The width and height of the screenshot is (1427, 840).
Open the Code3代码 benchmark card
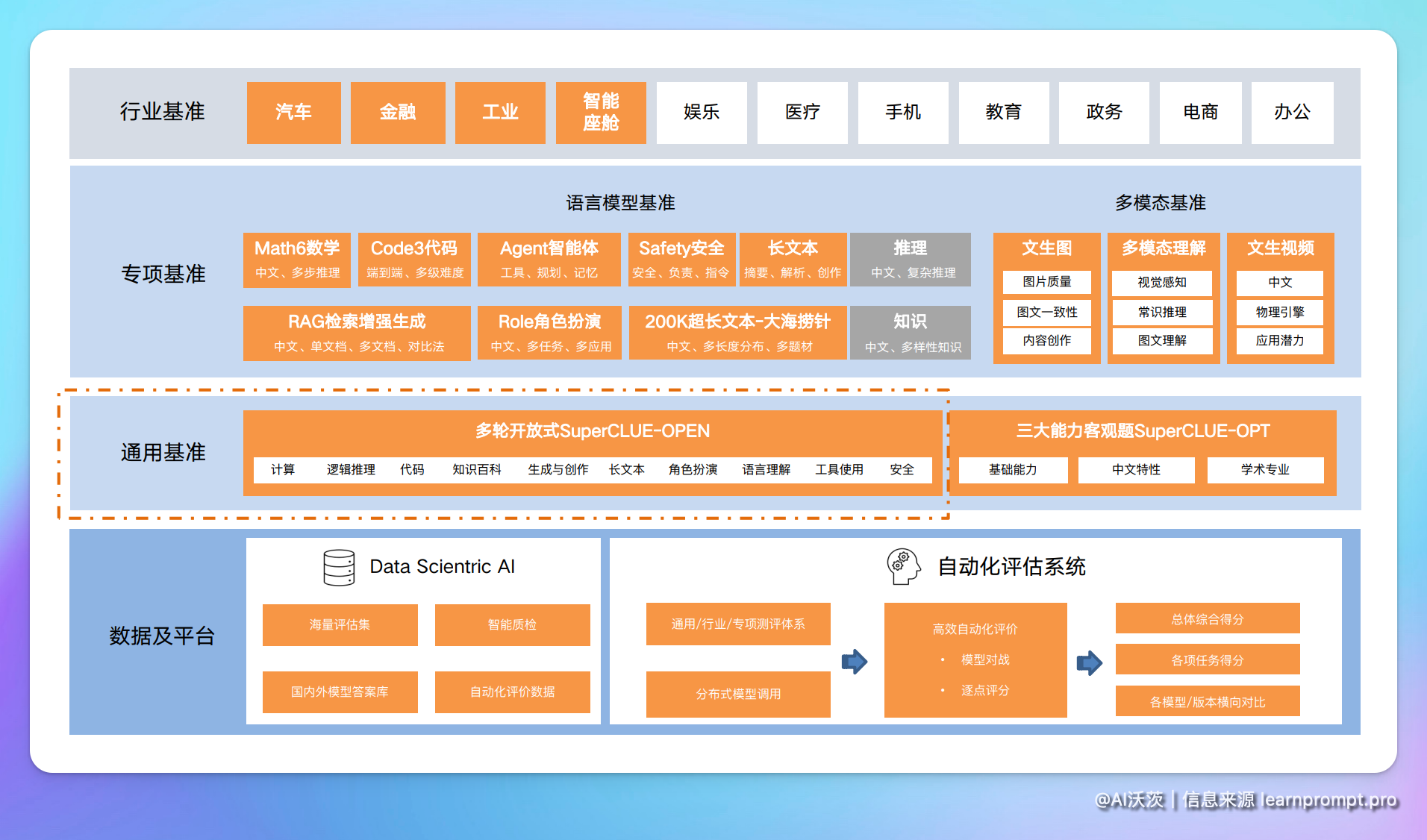[x=414, y=260]
